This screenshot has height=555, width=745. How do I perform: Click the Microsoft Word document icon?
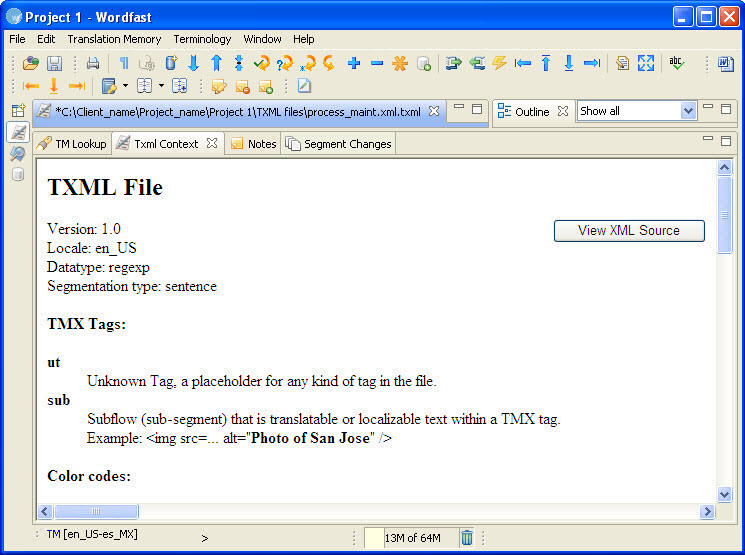[725, 63]
